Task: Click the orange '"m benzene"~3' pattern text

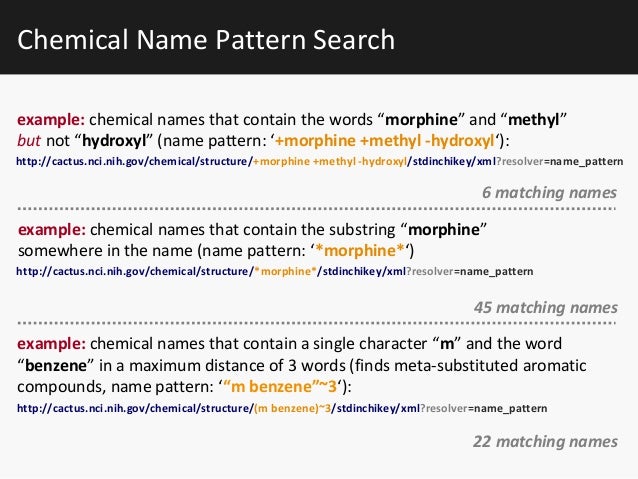Action: (280, 386)
